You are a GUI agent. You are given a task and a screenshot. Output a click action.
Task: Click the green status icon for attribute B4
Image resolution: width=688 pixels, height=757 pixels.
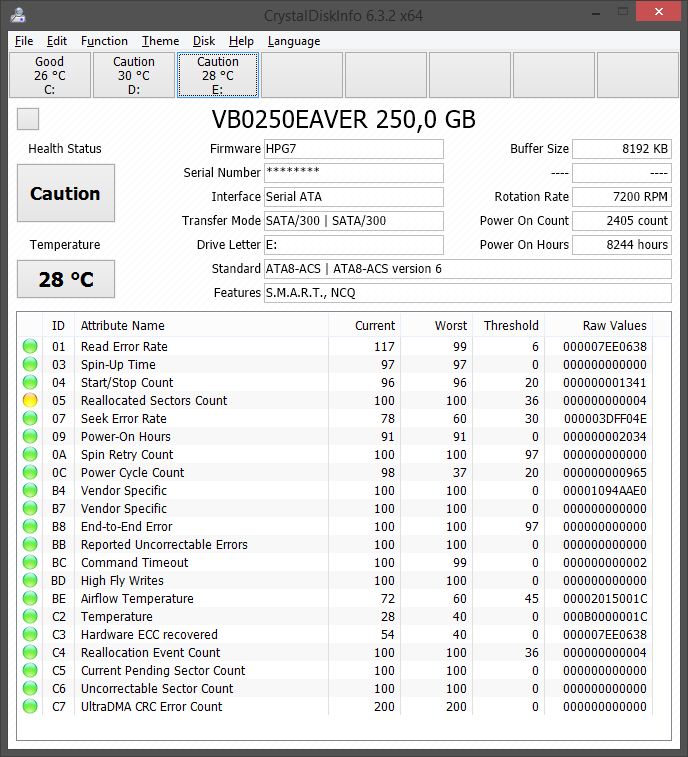(30, 490)
